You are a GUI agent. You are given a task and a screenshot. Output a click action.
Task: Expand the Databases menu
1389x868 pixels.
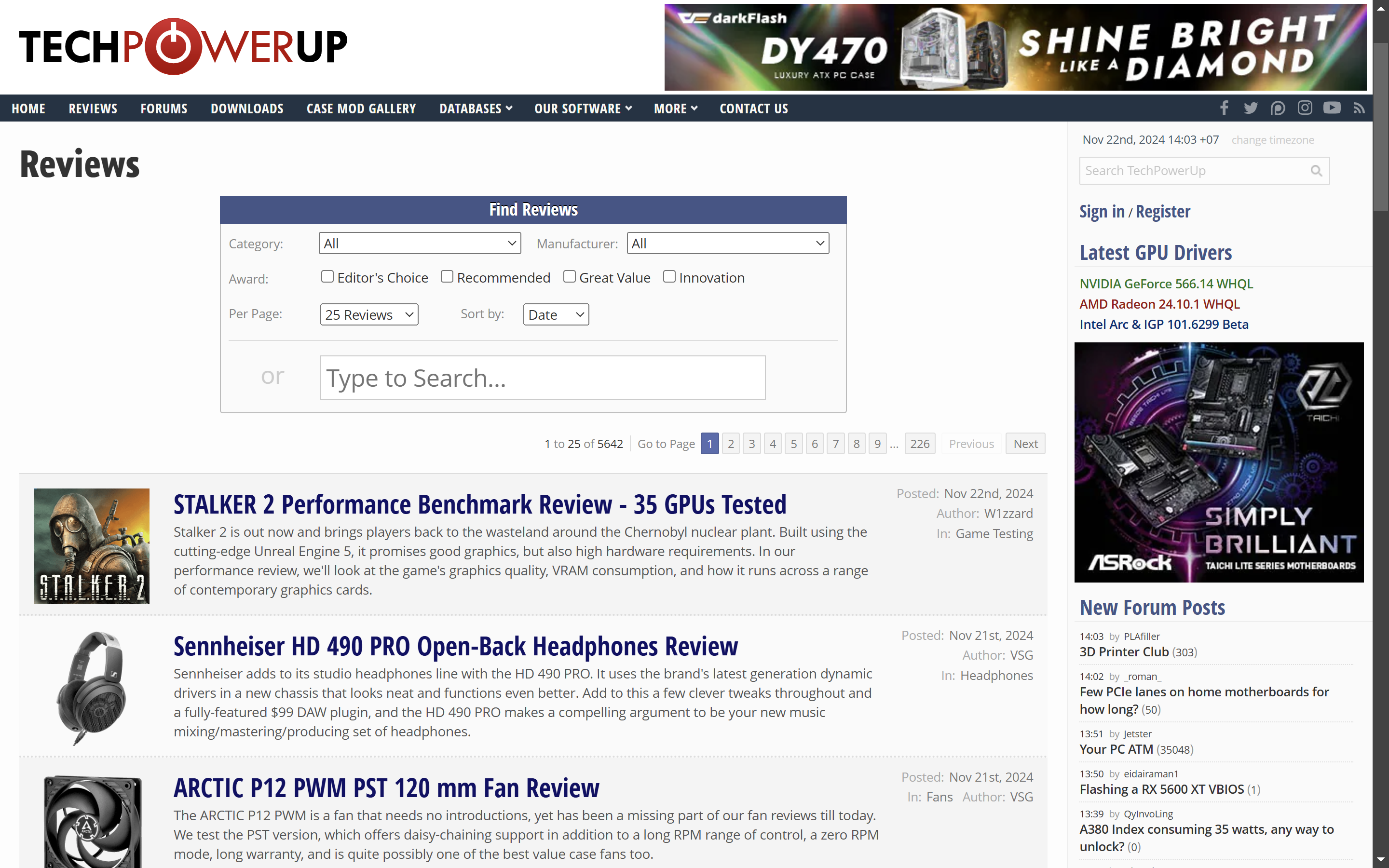click(x=476, y=108)
